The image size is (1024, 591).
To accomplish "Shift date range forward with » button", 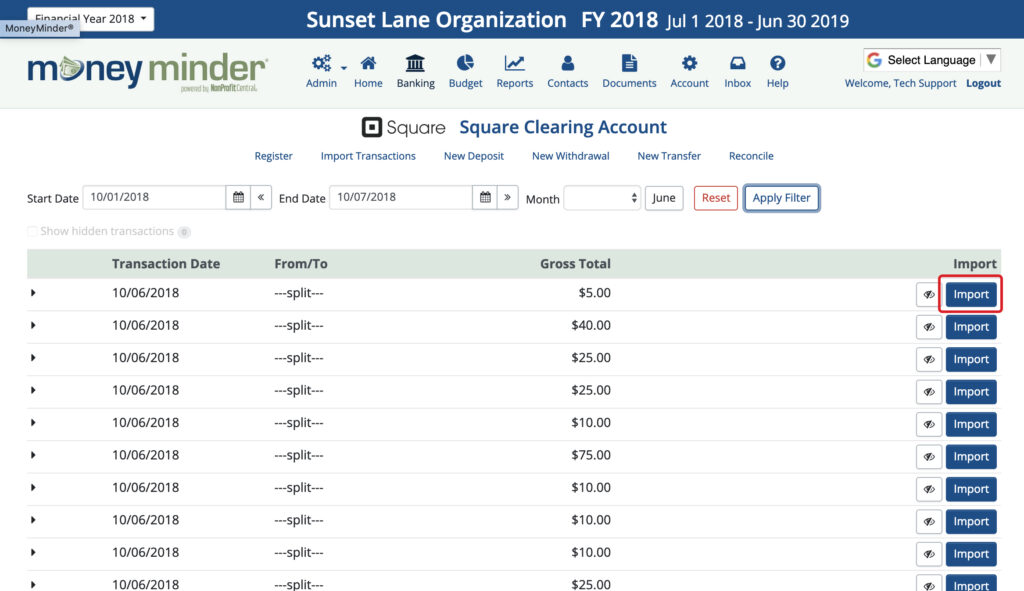I will click(507, 197).
